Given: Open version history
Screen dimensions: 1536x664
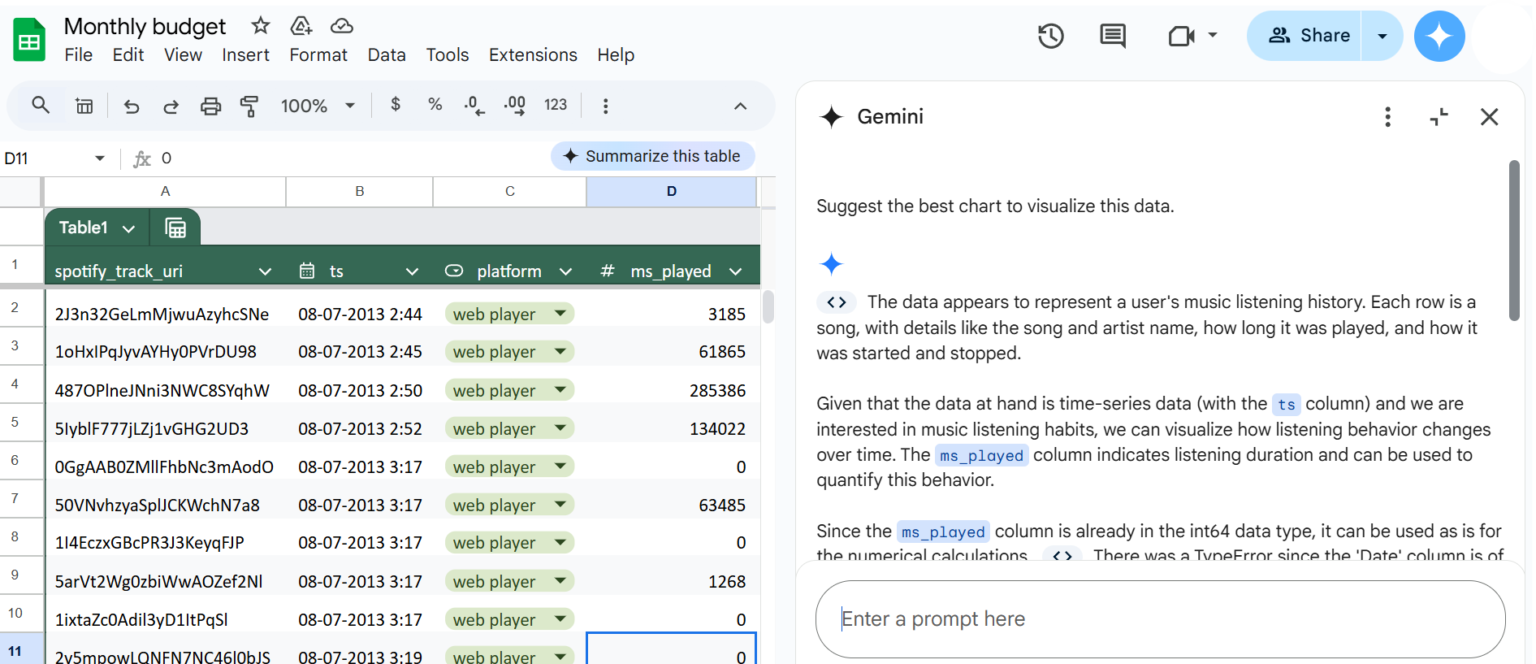Looking at the screenshot, I should 1051,35.
